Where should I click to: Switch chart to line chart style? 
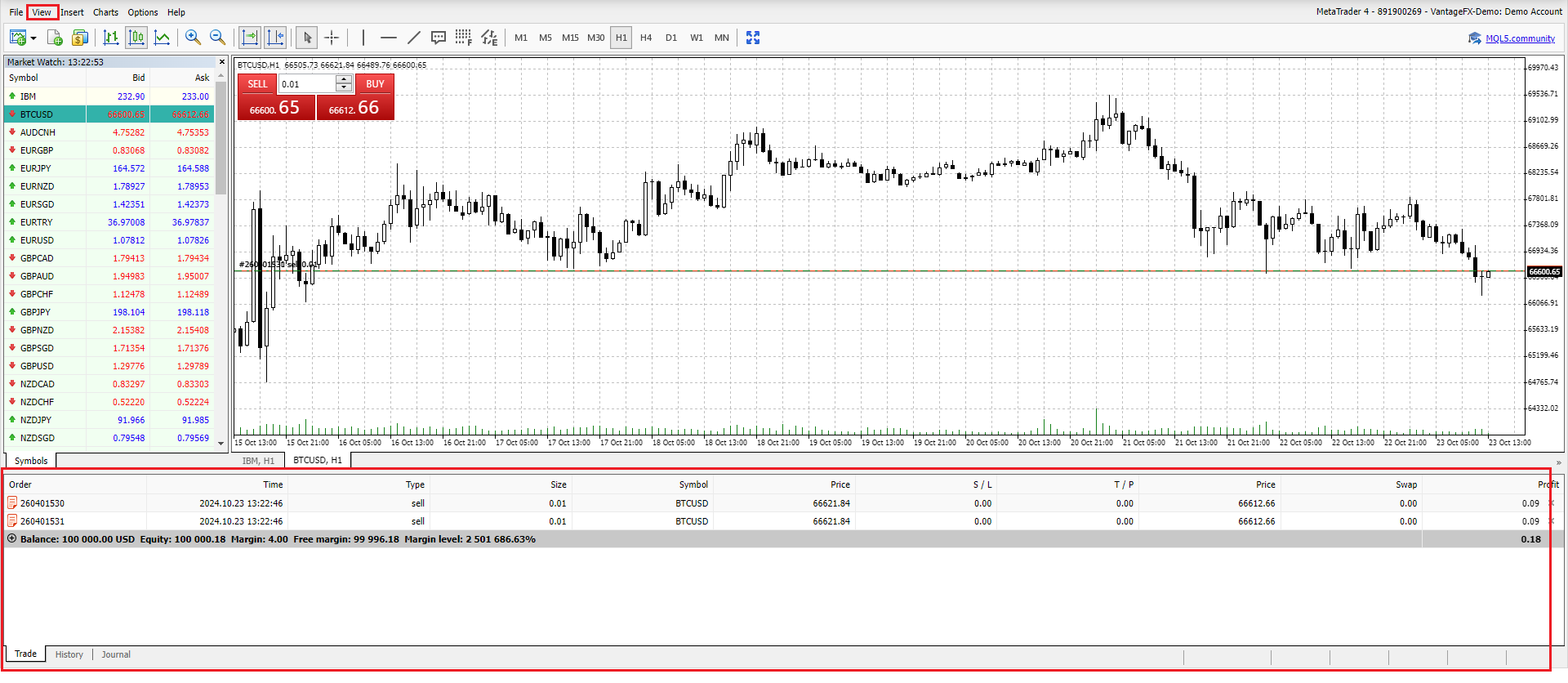tap(163, 38)
